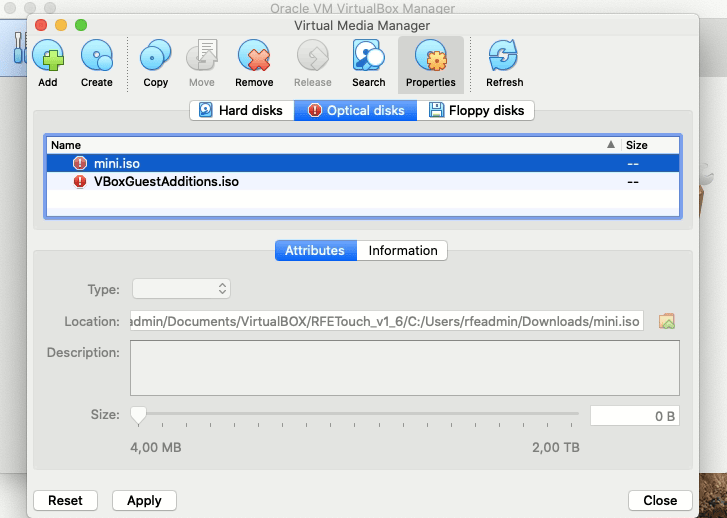Image resolution: width=727 pixels, height=518 pixels.
Task: Click the Location path input field
Action: (x=387, y=321)
